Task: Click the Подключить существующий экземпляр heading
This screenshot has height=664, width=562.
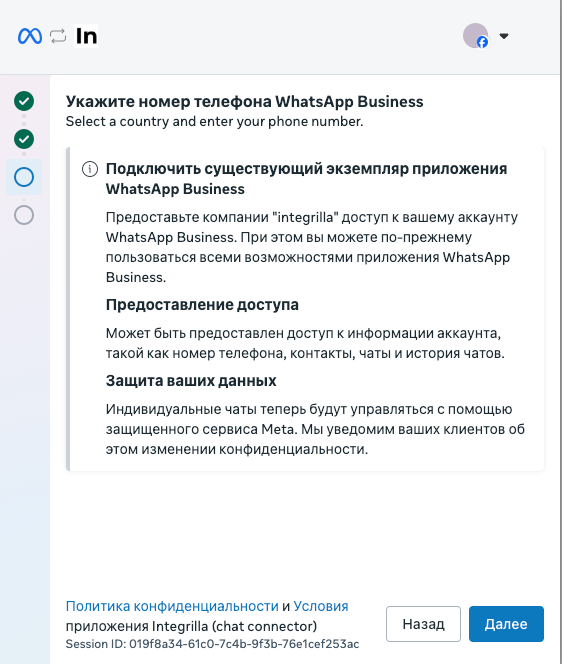Action: coord(307,179)
